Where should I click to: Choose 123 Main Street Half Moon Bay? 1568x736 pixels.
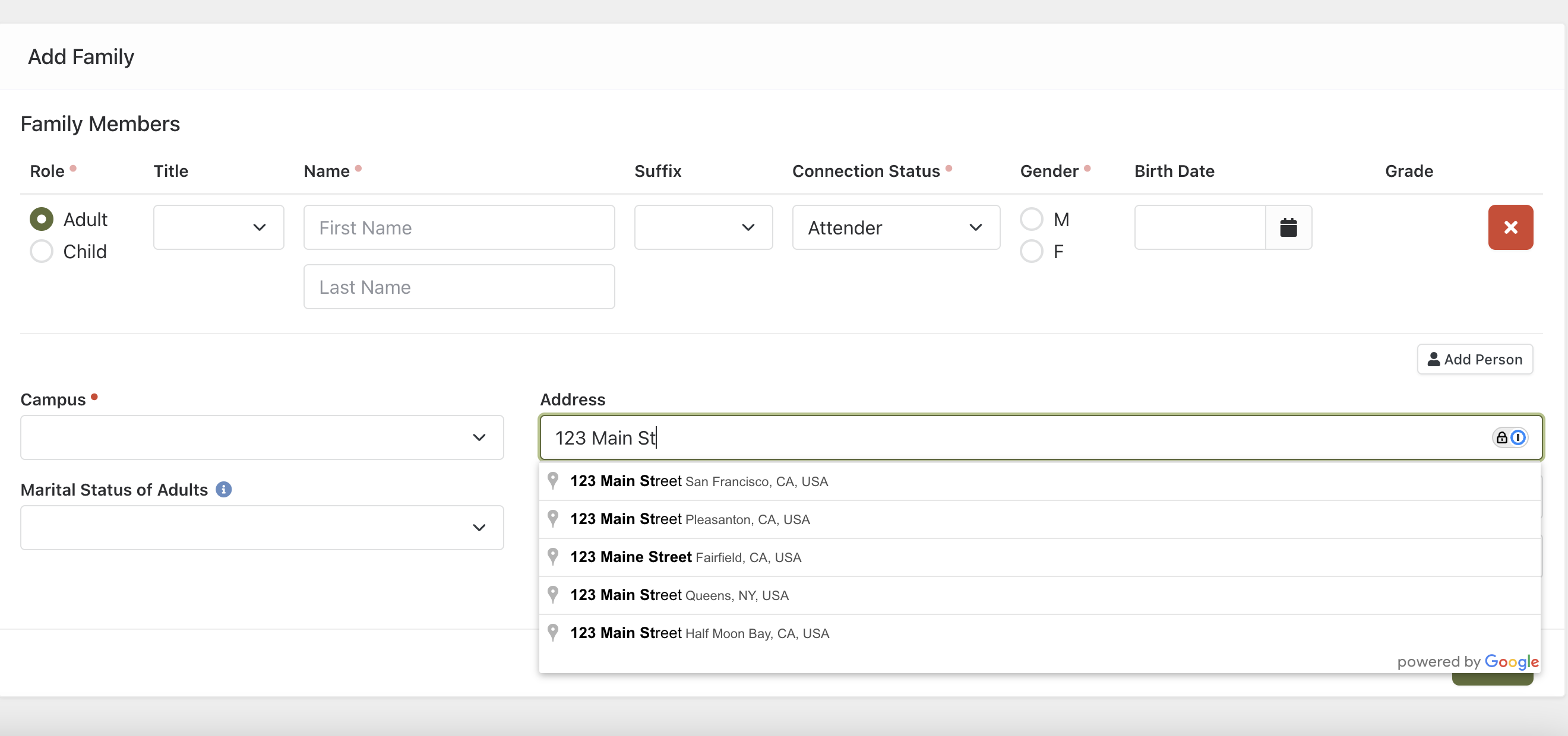pyautogui.click(x=700, y=633)
